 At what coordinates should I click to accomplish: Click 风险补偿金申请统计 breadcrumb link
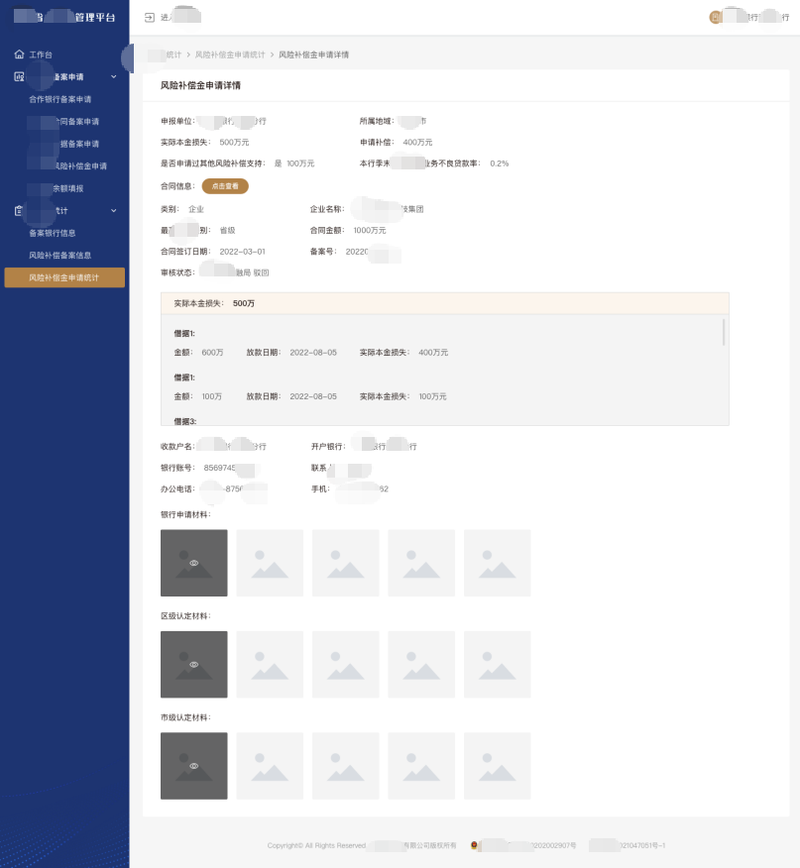230,54
